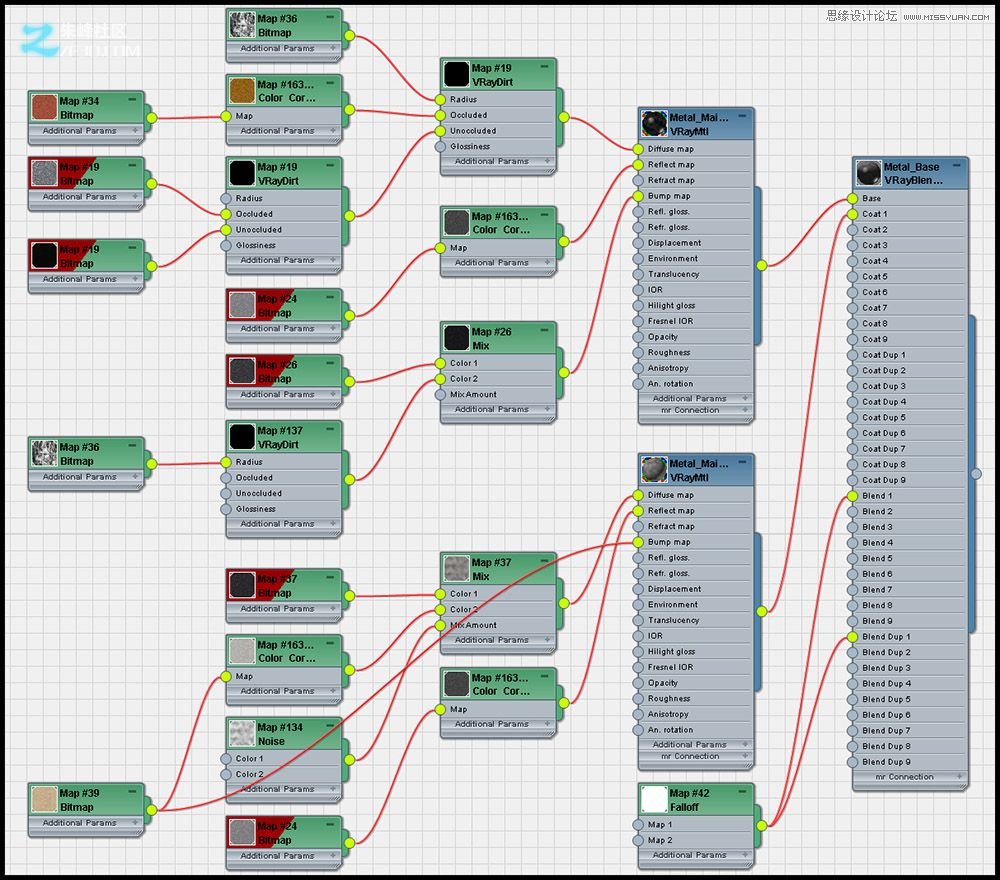Click Color 2 socket on Map #134 Noise
The height and width of the screenshot is (880, 1000).
(x=226, y=774)
